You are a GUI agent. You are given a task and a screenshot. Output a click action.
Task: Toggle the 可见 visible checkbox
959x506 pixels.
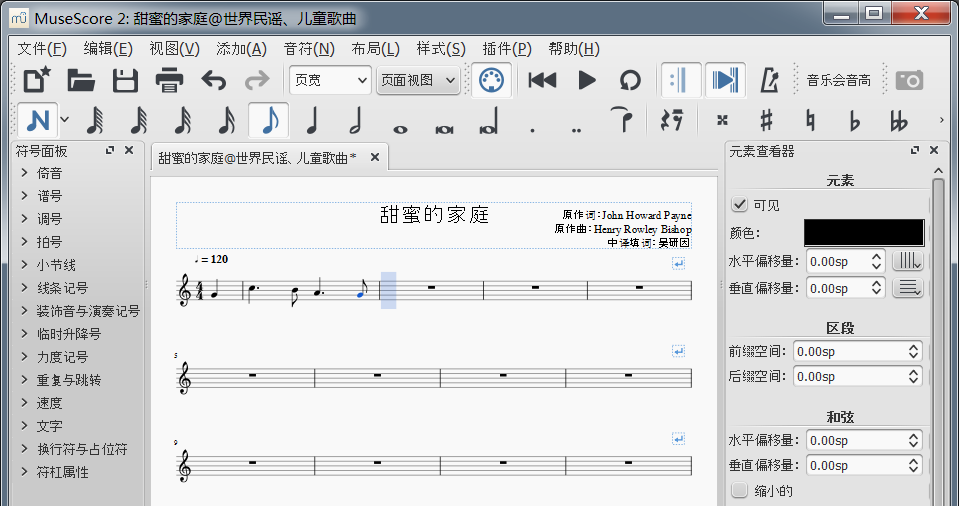point(740,205)
